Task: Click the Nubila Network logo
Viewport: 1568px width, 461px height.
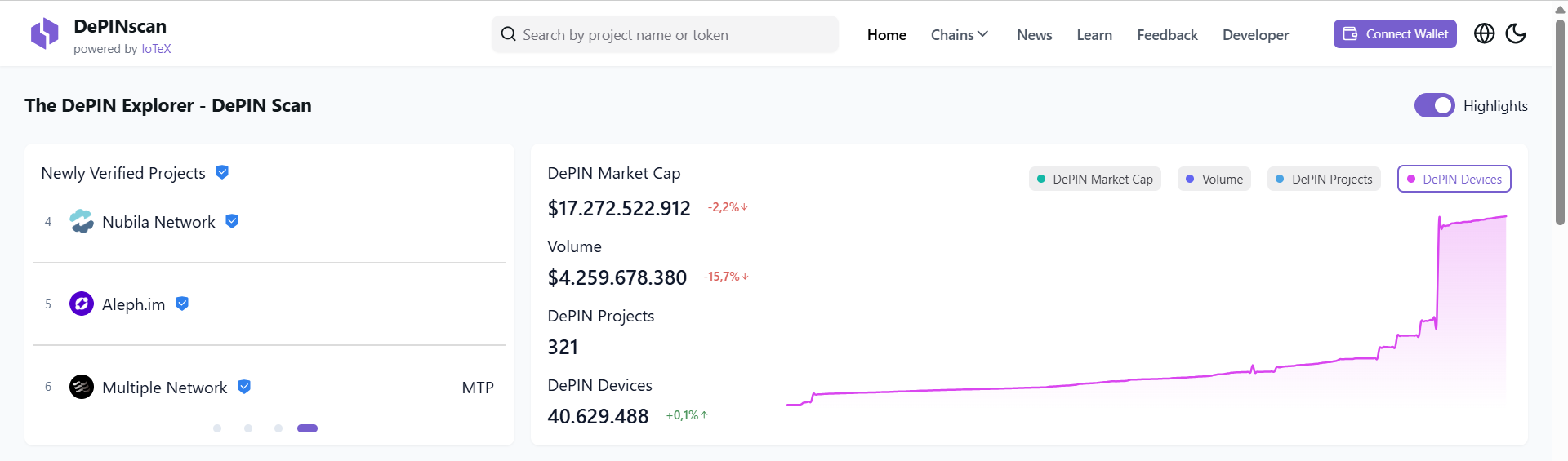Action: point(82,221)
